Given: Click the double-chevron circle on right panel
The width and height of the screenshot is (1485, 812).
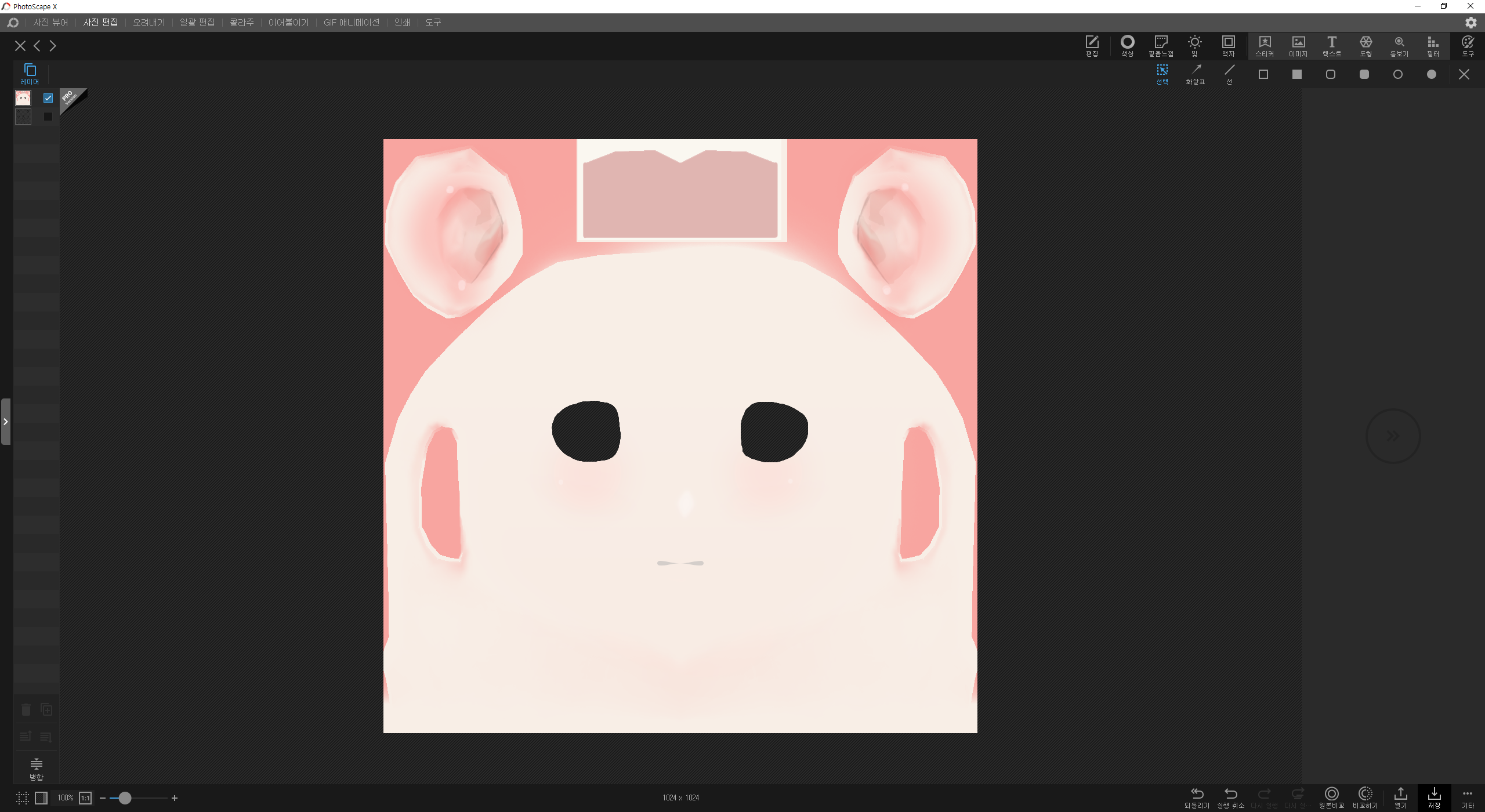Looking at the screenshot, I should pyautogui.click(x=1393, y=436).
